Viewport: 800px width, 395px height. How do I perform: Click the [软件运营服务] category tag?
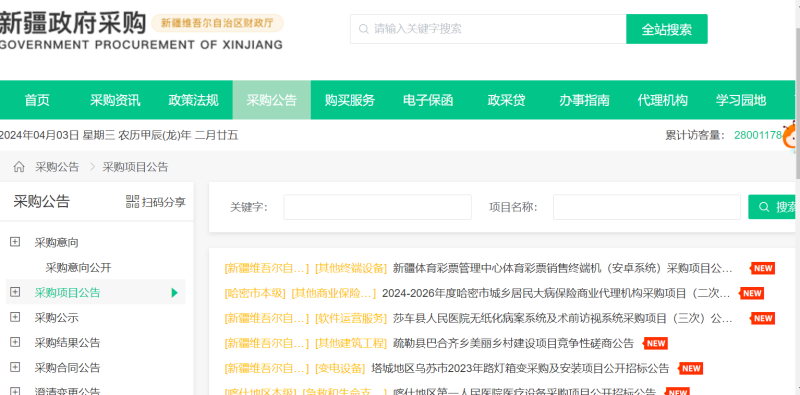point(351,318)
